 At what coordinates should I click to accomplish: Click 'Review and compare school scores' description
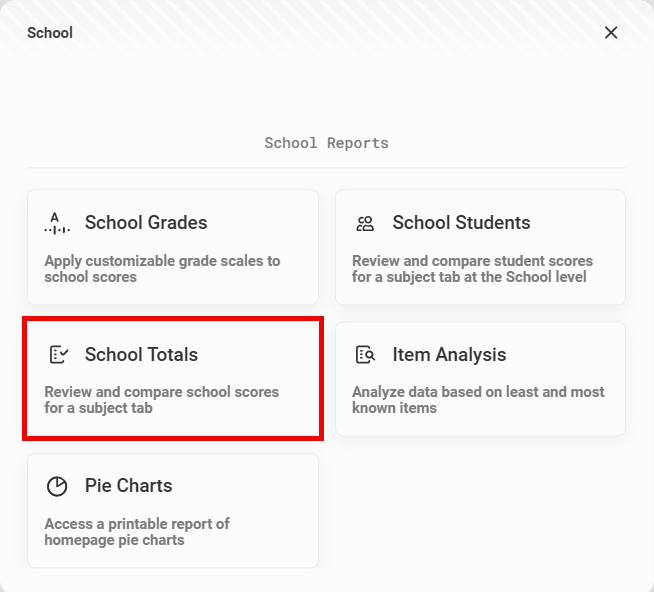(x=161, y=400)
